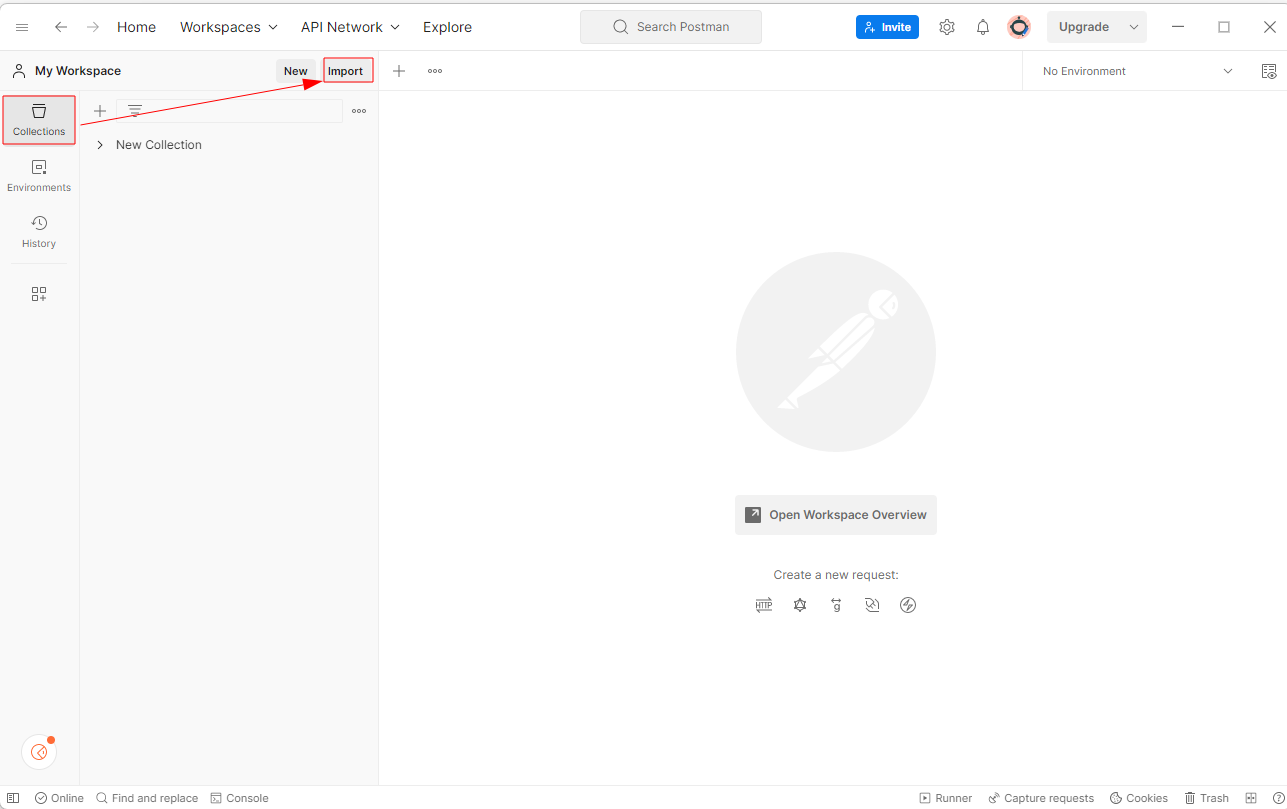1287x809 pixels.
Task: Create new collection with plus icon
Action: tap(100, 111)
